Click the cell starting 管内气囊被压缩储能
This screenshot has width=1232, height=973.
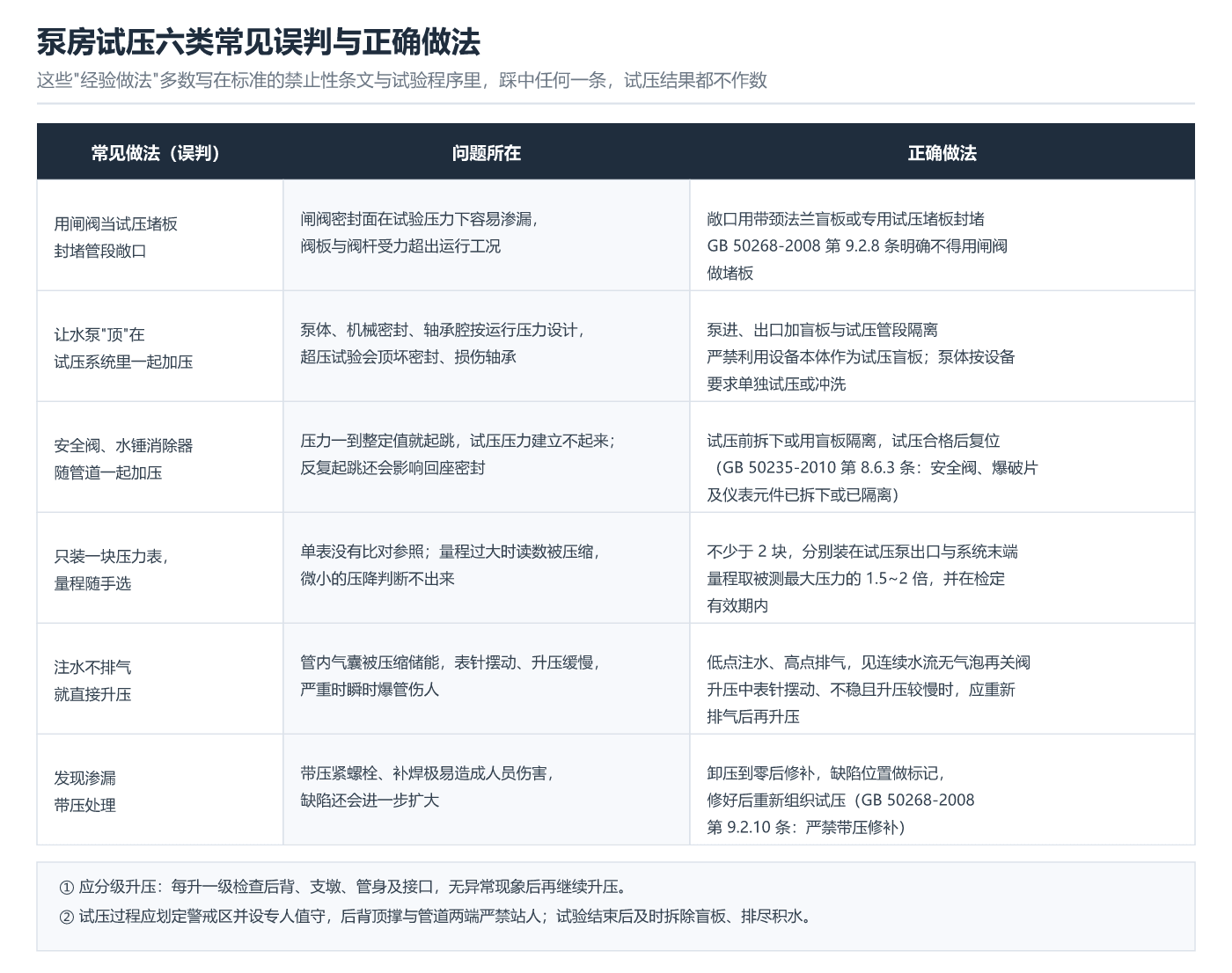tap(487, 679)
